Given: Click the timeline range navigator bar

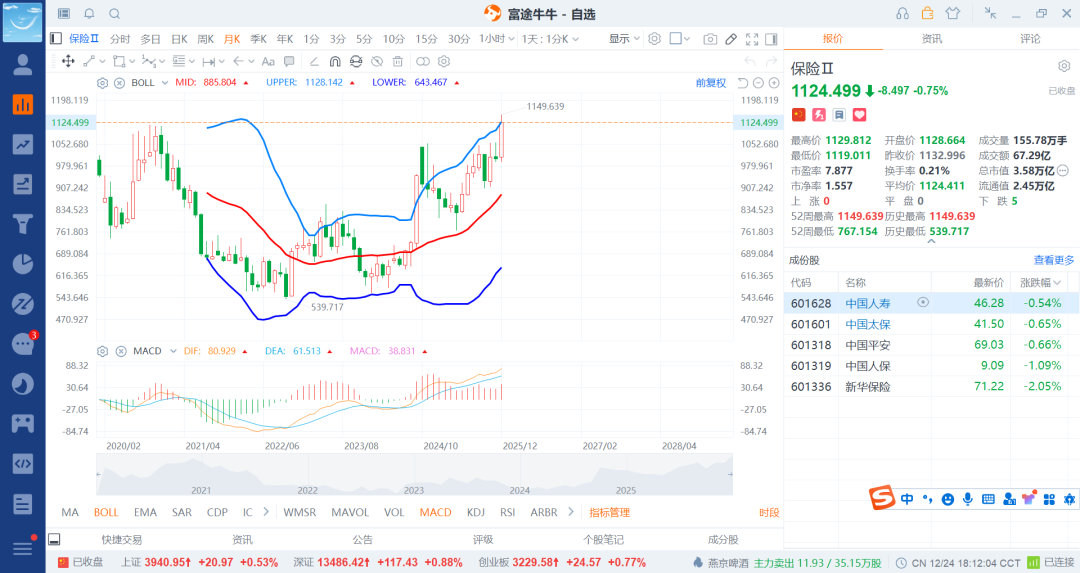Looking at the screenshot, I should tap(414, 475).
